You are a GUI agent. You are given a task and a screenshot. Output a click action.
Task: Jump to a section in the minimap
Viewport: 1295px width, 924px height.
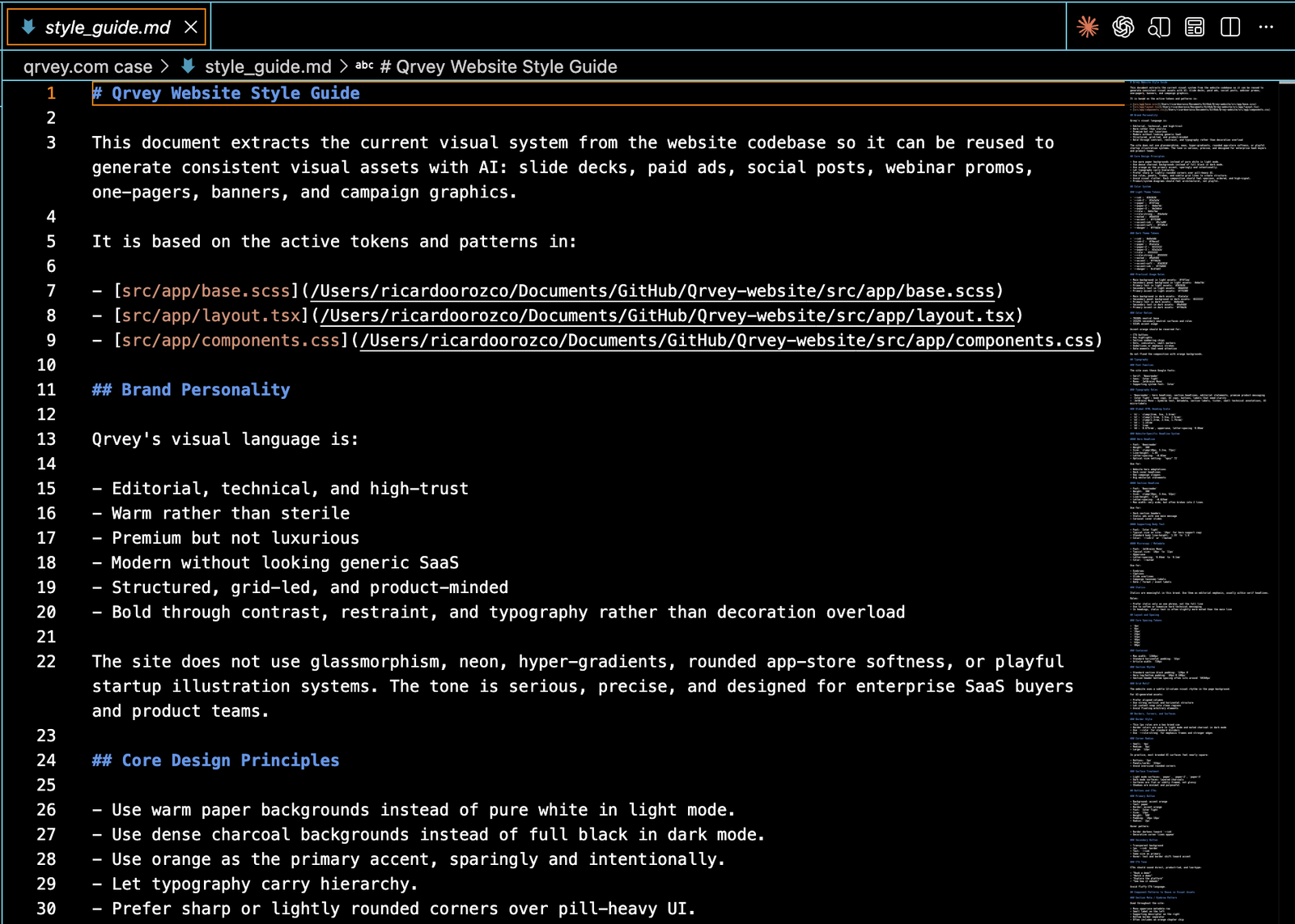[x=1200, y=502]
